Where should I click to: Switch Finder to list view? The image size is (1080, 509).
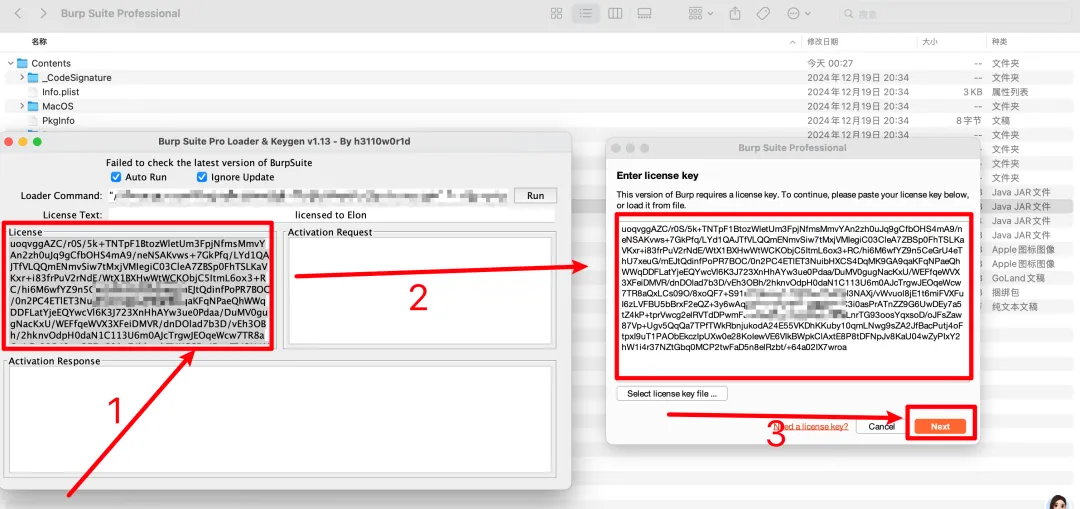pyautogui.click(x=586, y=13)
